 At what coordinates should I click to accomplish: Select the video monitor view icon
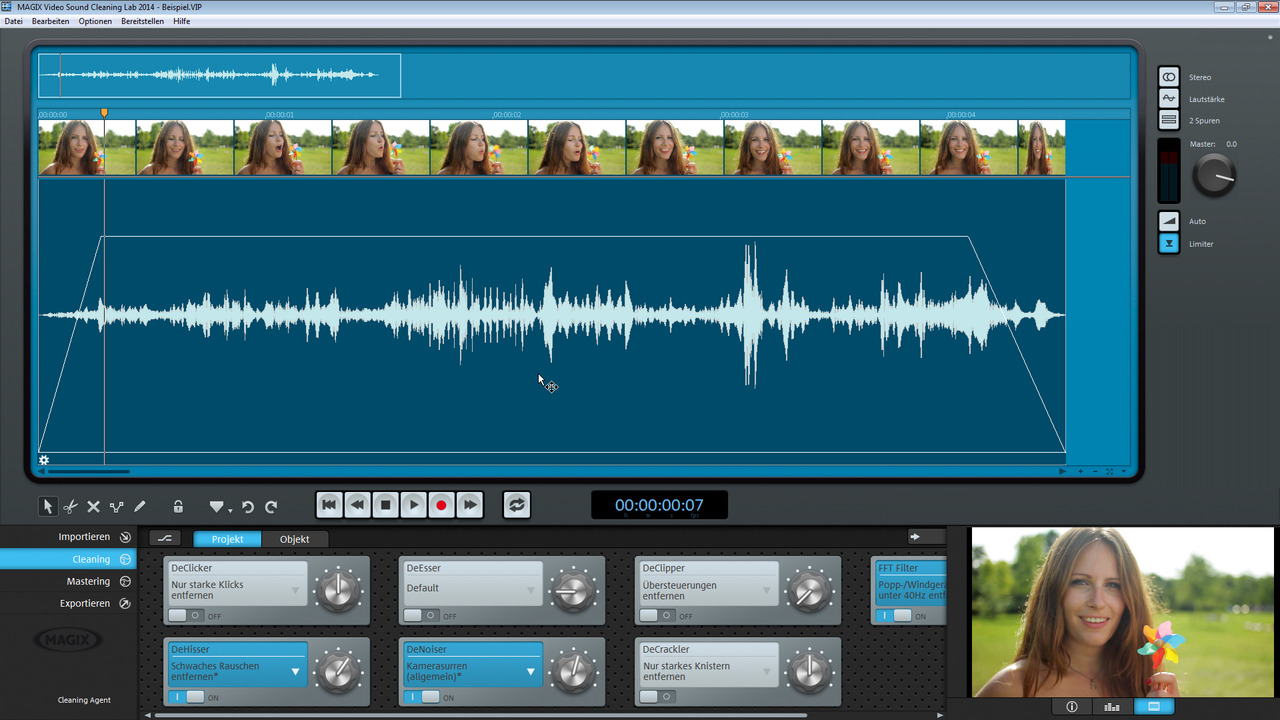(x=1153, y=707)
